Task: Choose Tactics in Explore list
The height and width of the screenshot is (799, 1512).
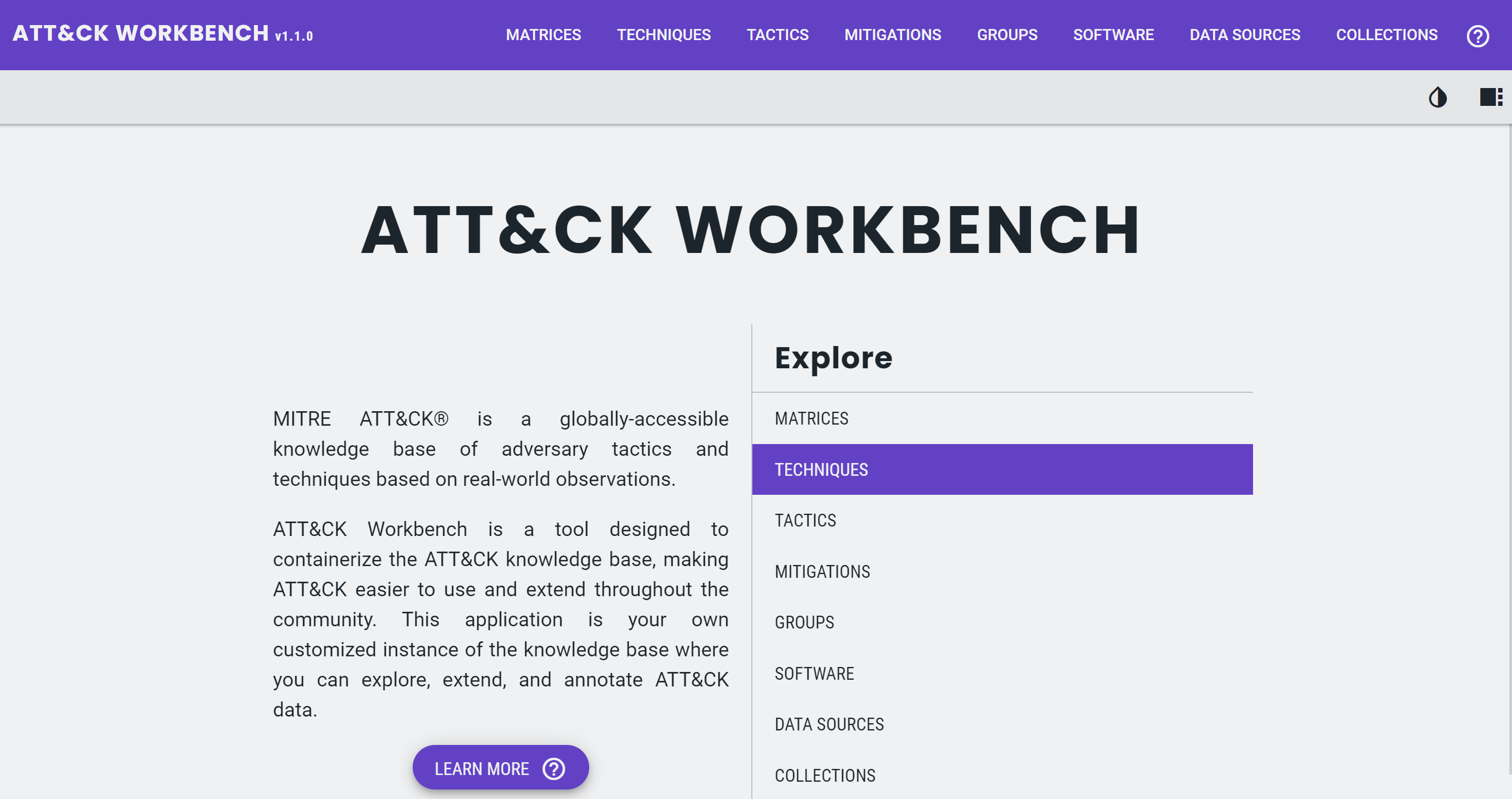Action: (x=805, y=520)
